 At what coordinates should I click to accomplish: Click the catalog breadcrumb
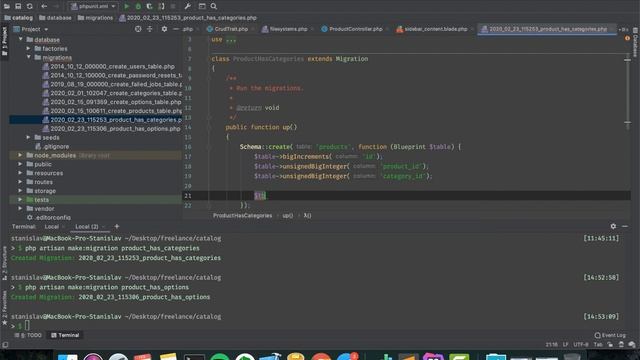point(18,18)
